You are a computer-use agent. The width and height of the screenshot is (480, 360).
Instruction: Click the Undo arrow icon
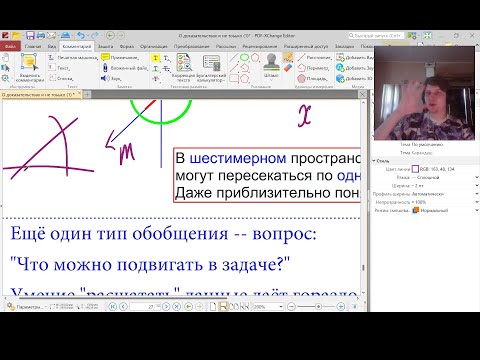pos(81,35)
